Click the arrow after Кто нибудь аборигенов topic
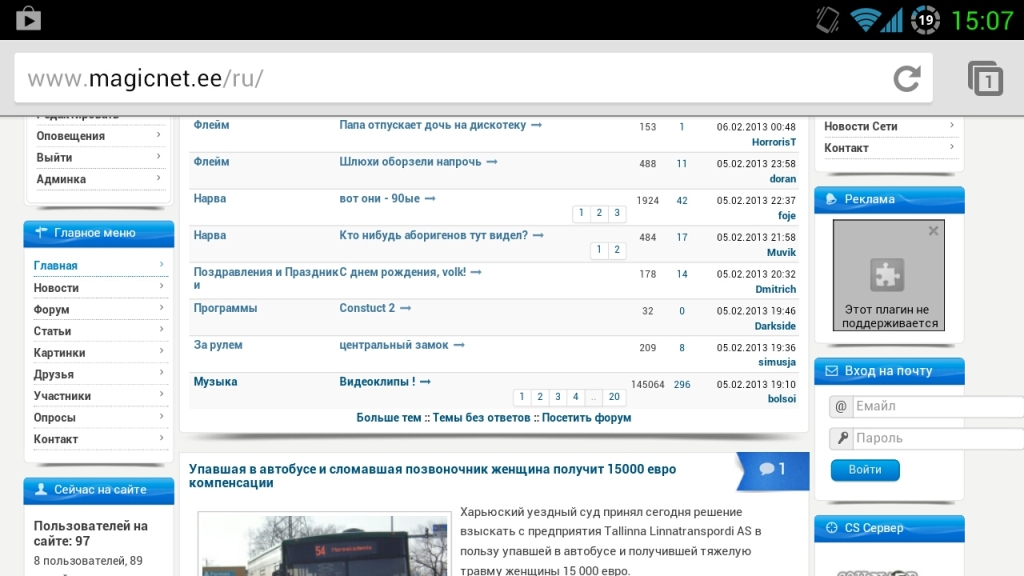Image resolution: width=1024 pixels, height=576 pixels. click(538, 235)
